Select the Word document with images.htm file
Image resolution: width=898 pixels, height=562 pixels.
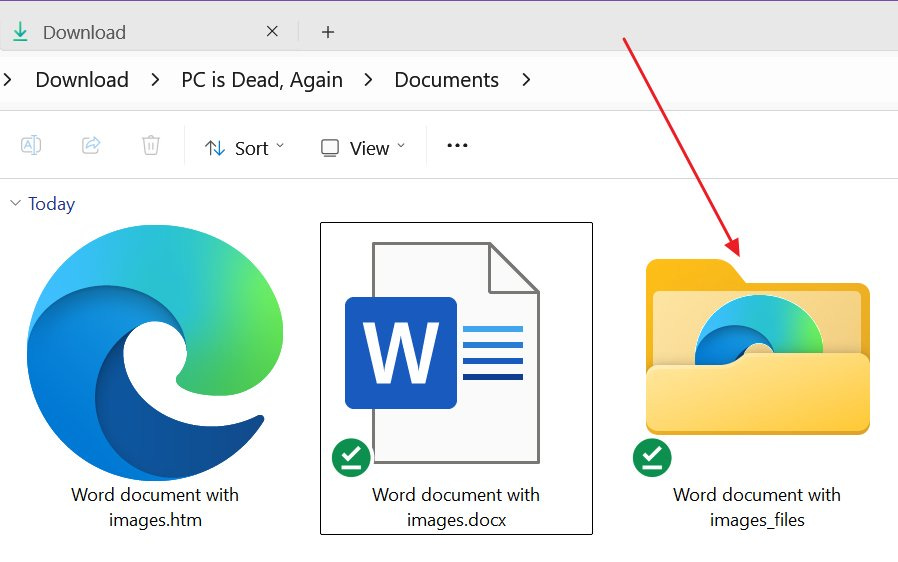(x=155, y=378)
